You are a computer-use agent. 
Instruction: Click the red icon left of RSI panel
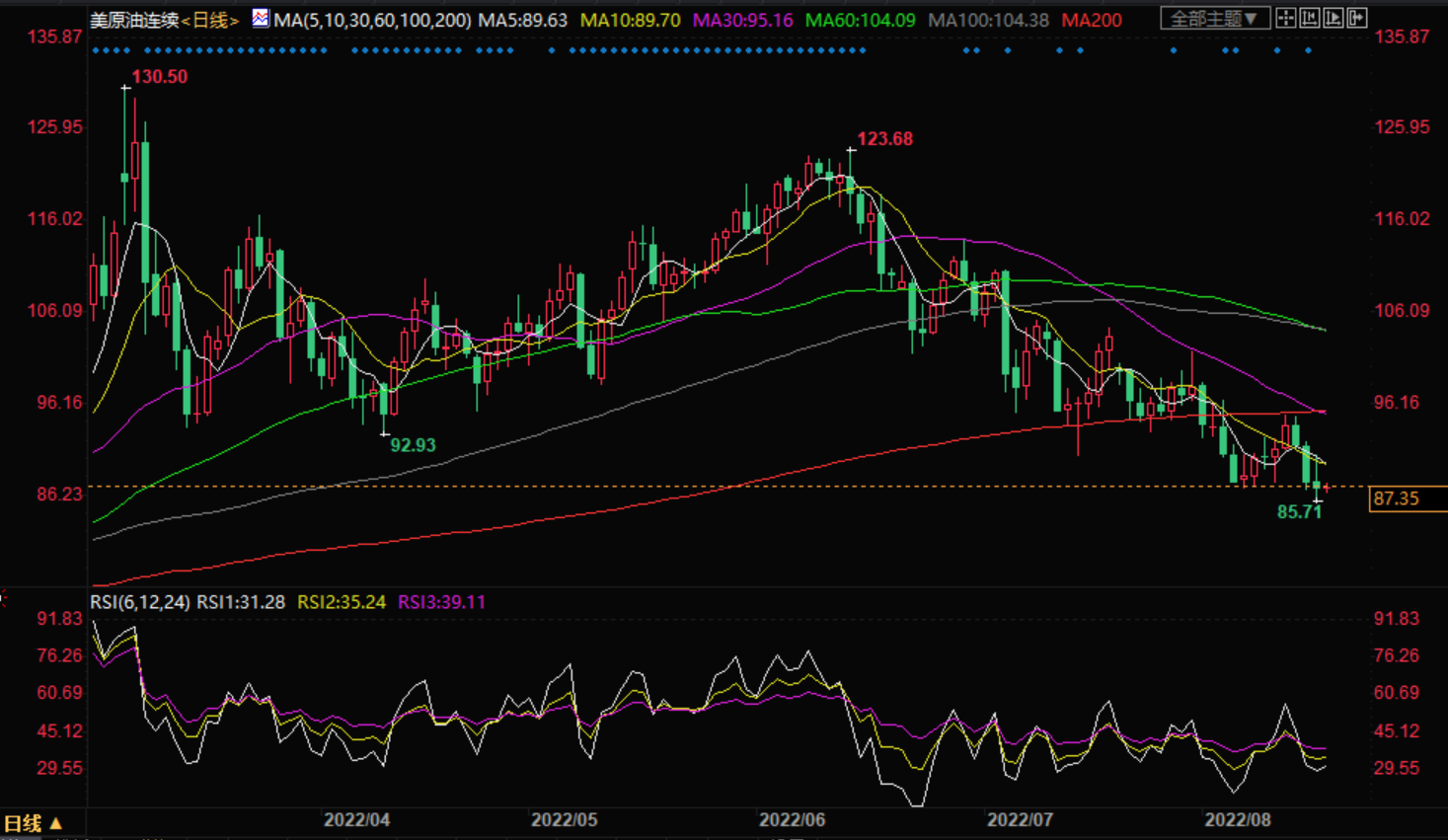[x=3, y=599]
